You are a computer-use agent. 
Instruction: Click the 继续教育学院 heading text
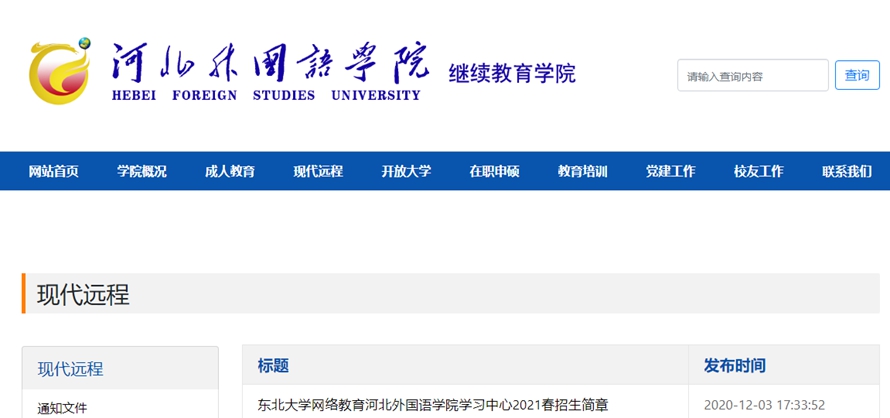[x=512, y=74]
